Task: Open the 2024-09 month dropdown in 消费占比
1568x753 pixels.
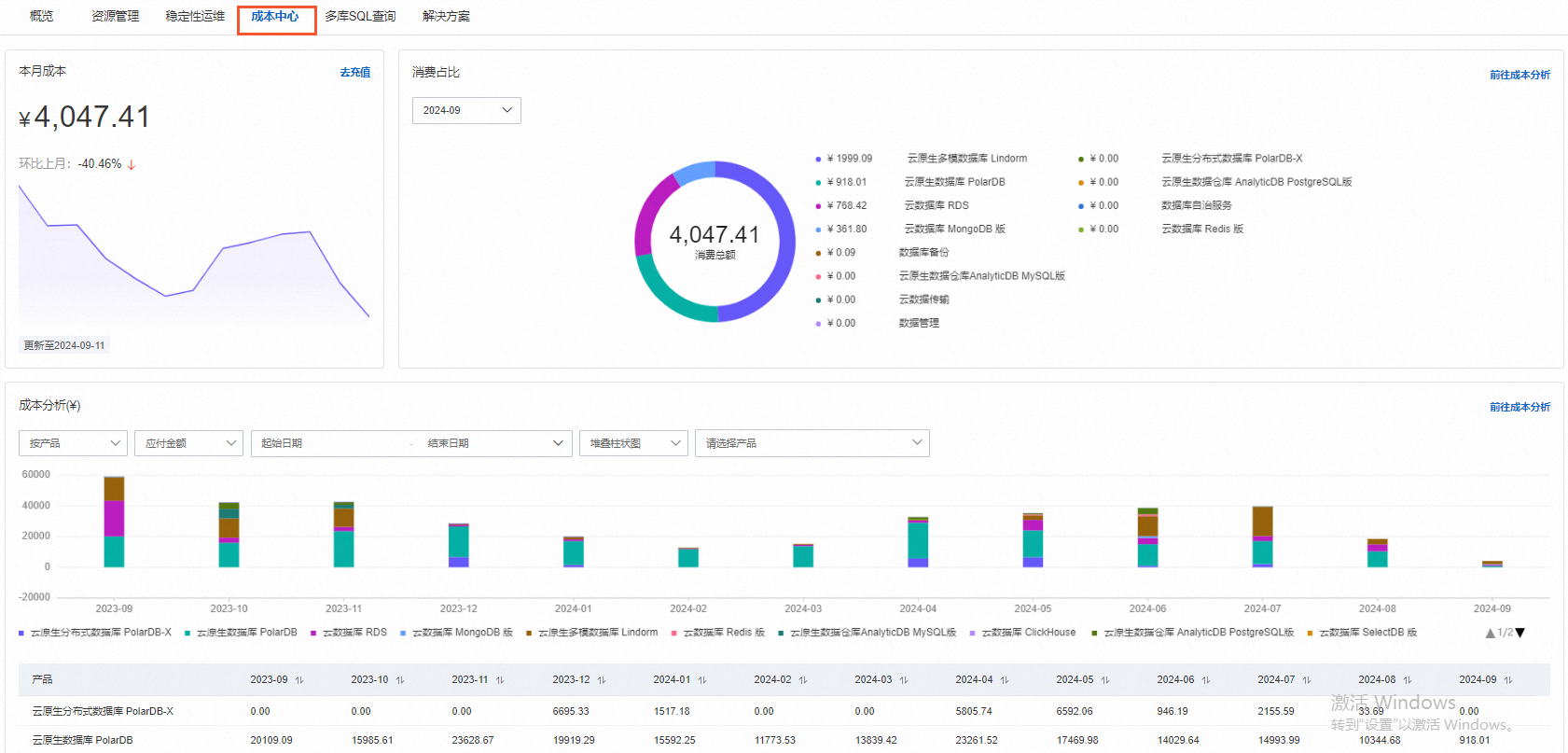Action: (466, 110)
